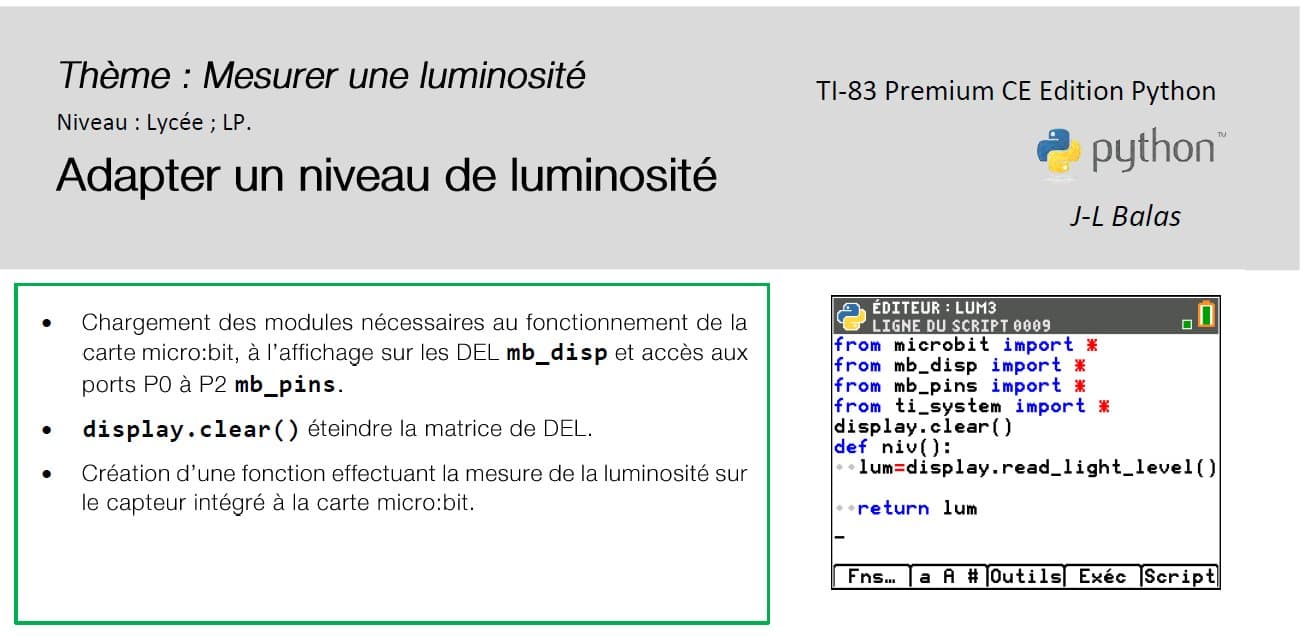The width and height of the screenshot is (1305, 636).
Task: Click the 'LIGNE DU SCRIPT 0009' status text
Action: (x=961, y=326)
